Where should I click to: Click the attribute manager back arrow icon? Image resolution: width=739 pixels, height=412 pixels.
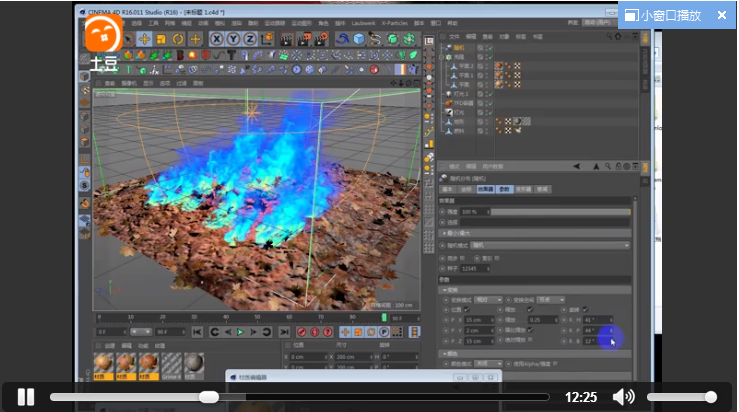pyautogui.click(x=576, y=166)
